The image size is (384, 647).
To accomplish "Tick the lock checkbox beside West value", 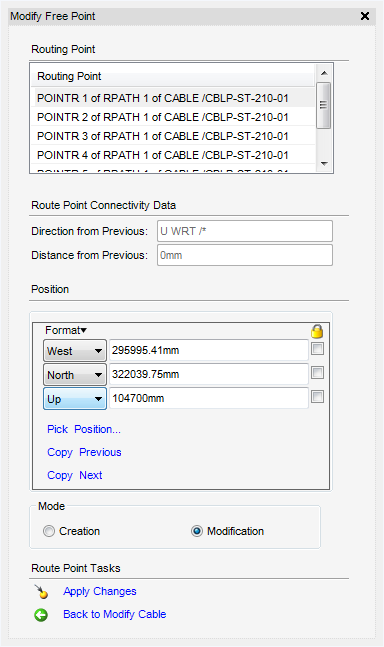I will point(317,349).
